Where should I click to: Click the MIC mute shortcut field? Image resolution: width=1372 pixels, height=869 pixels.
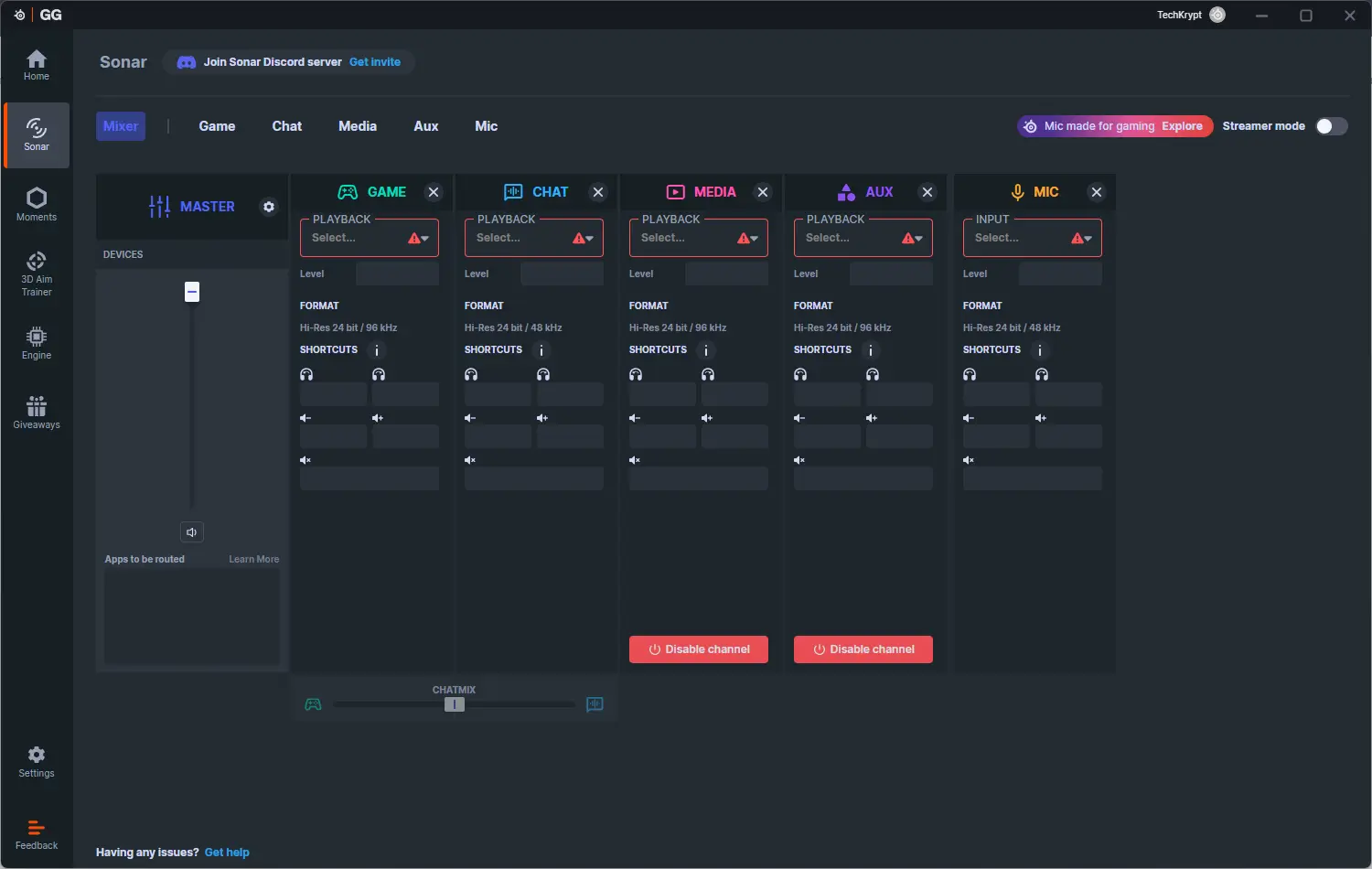point(1033,478)
